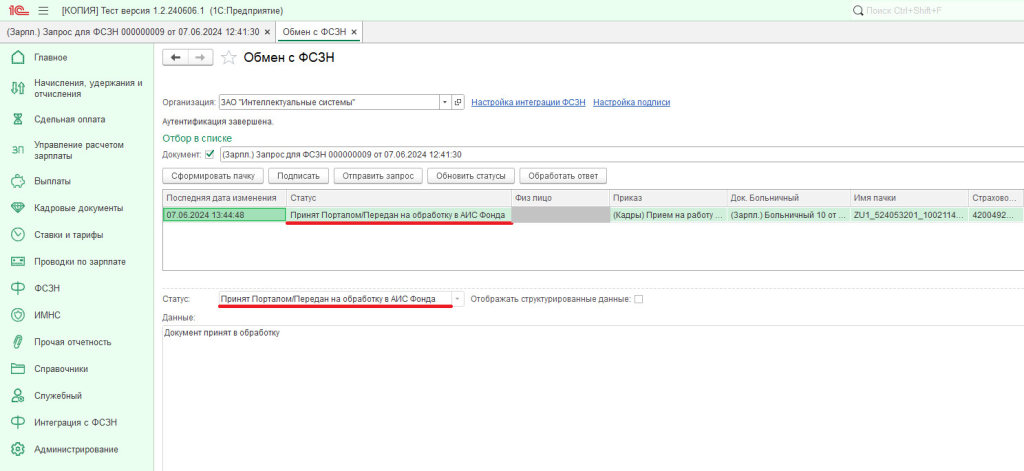Image resolution: width=1024 pixels, height=471 pixels.
Task: Open the Настройка интеграции ФСЗН link
Action: point(528,102)
